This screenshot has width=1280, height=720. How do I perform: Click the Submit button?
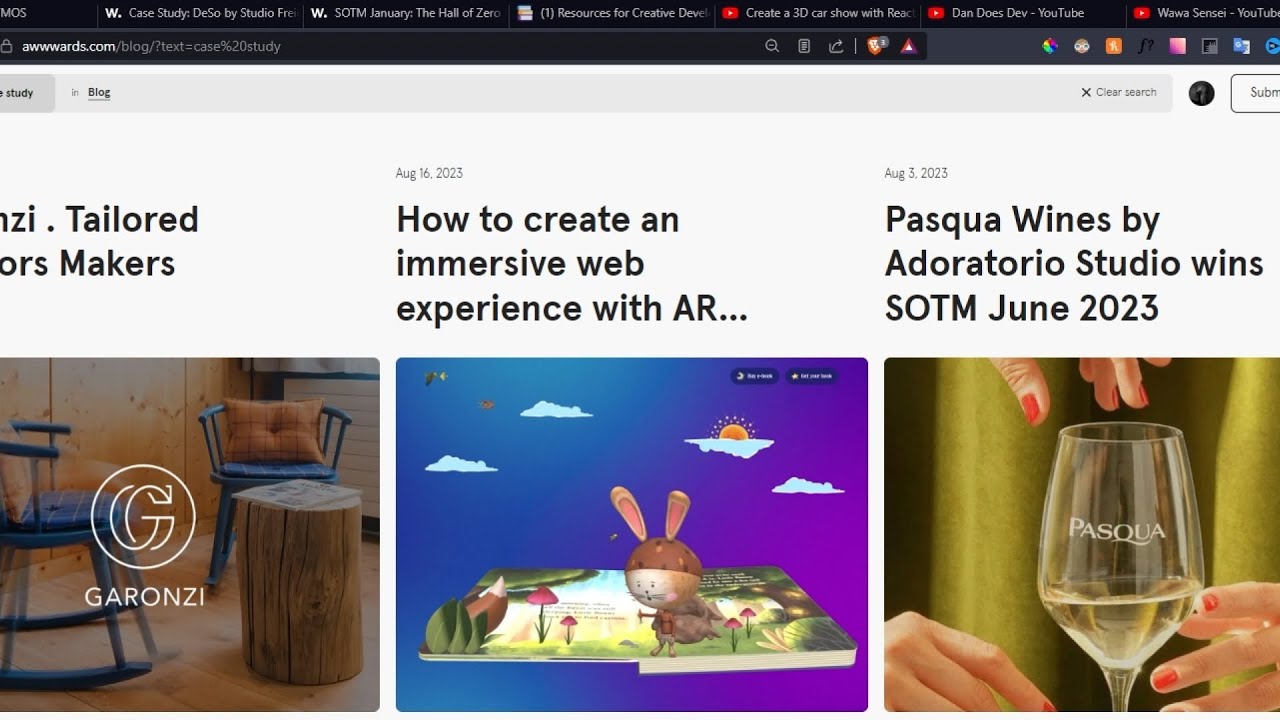point(1256,92)
